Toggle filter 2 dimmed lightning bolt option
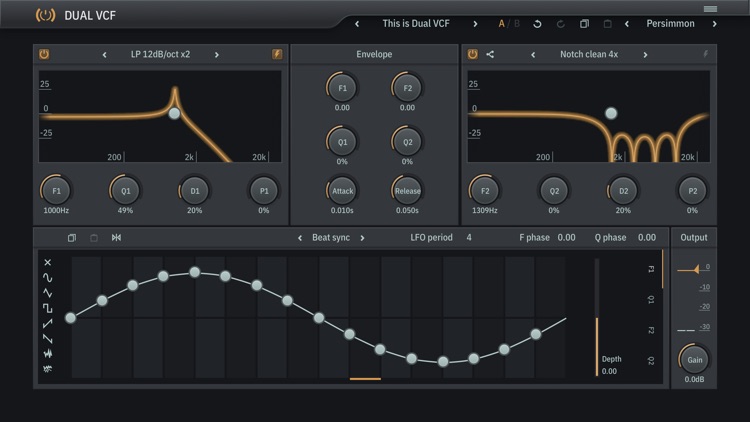 (x=706, y=54)
